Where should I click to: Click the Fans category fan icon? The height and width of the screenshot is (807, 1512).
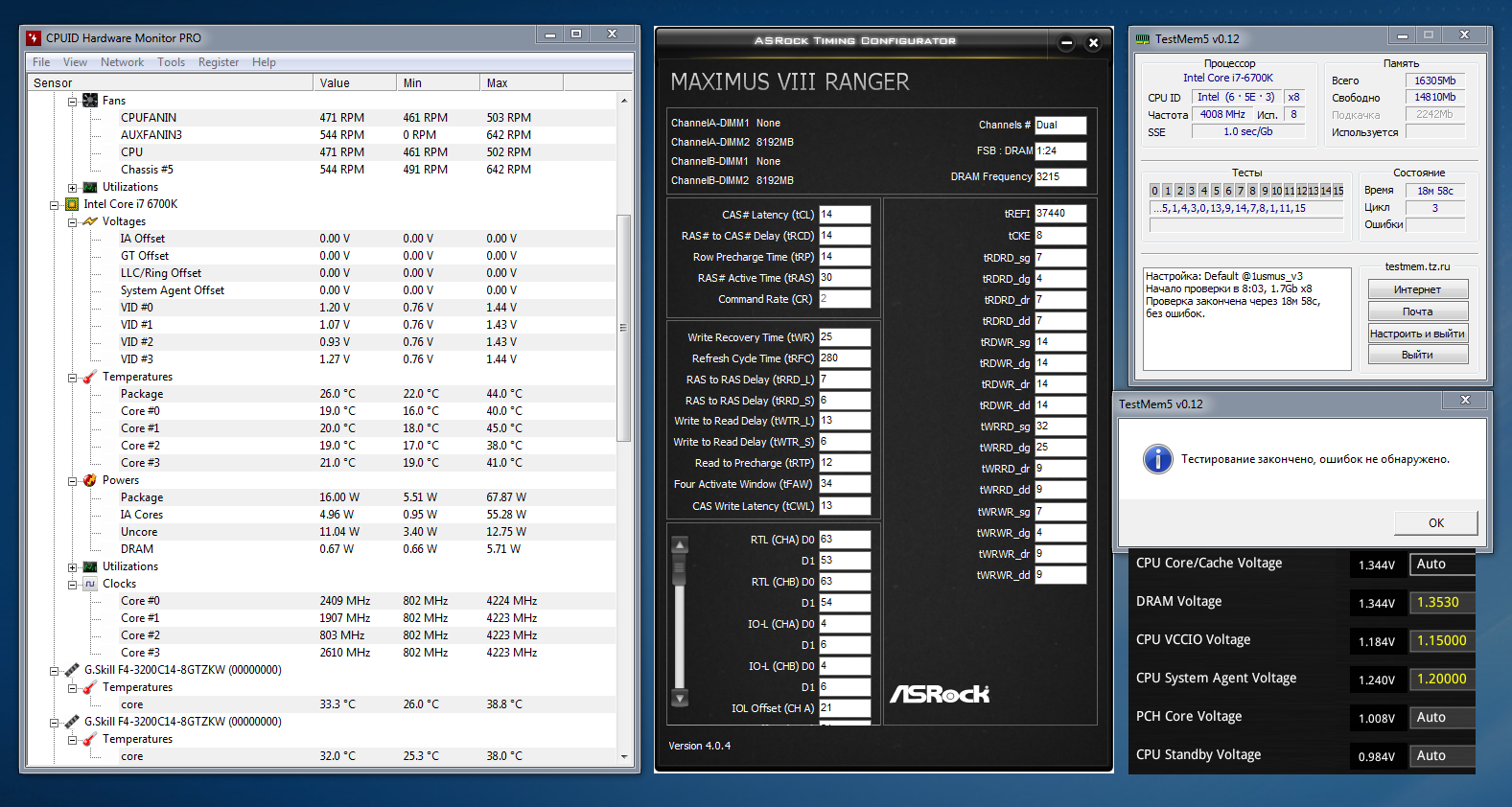click(90, 101)
